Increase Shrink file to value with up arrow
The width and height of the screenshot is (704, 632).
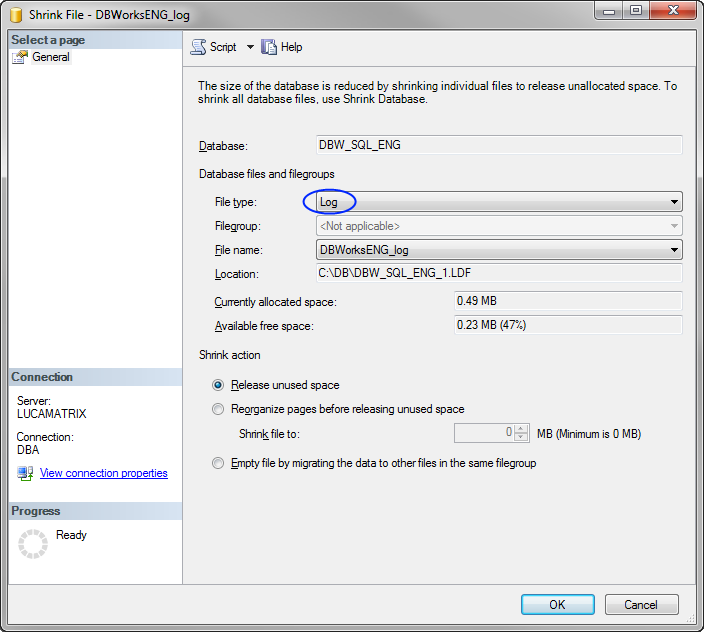point(521,429)
